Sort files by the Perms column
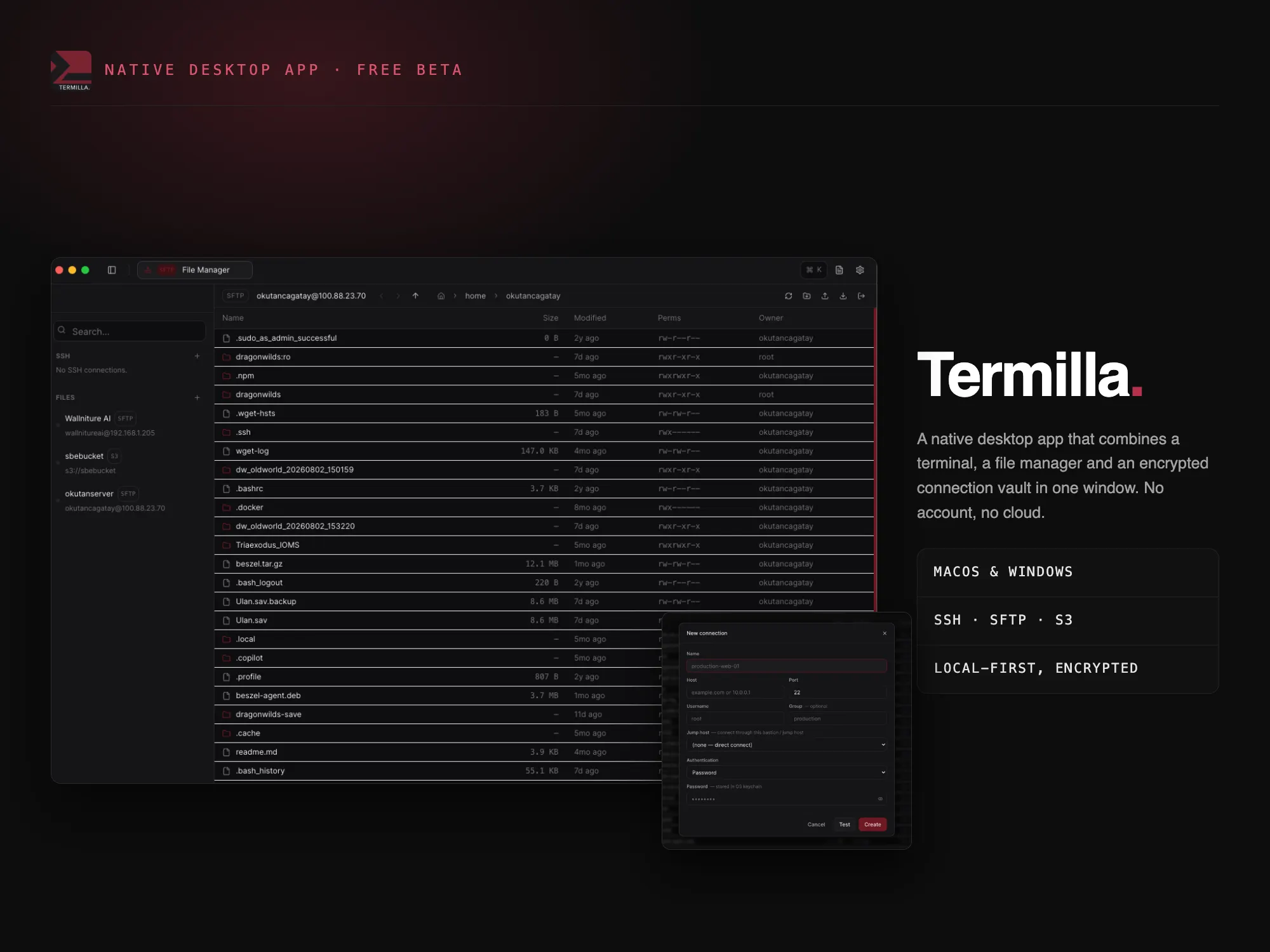This screenshot has height=952, width=1270. 669,318
